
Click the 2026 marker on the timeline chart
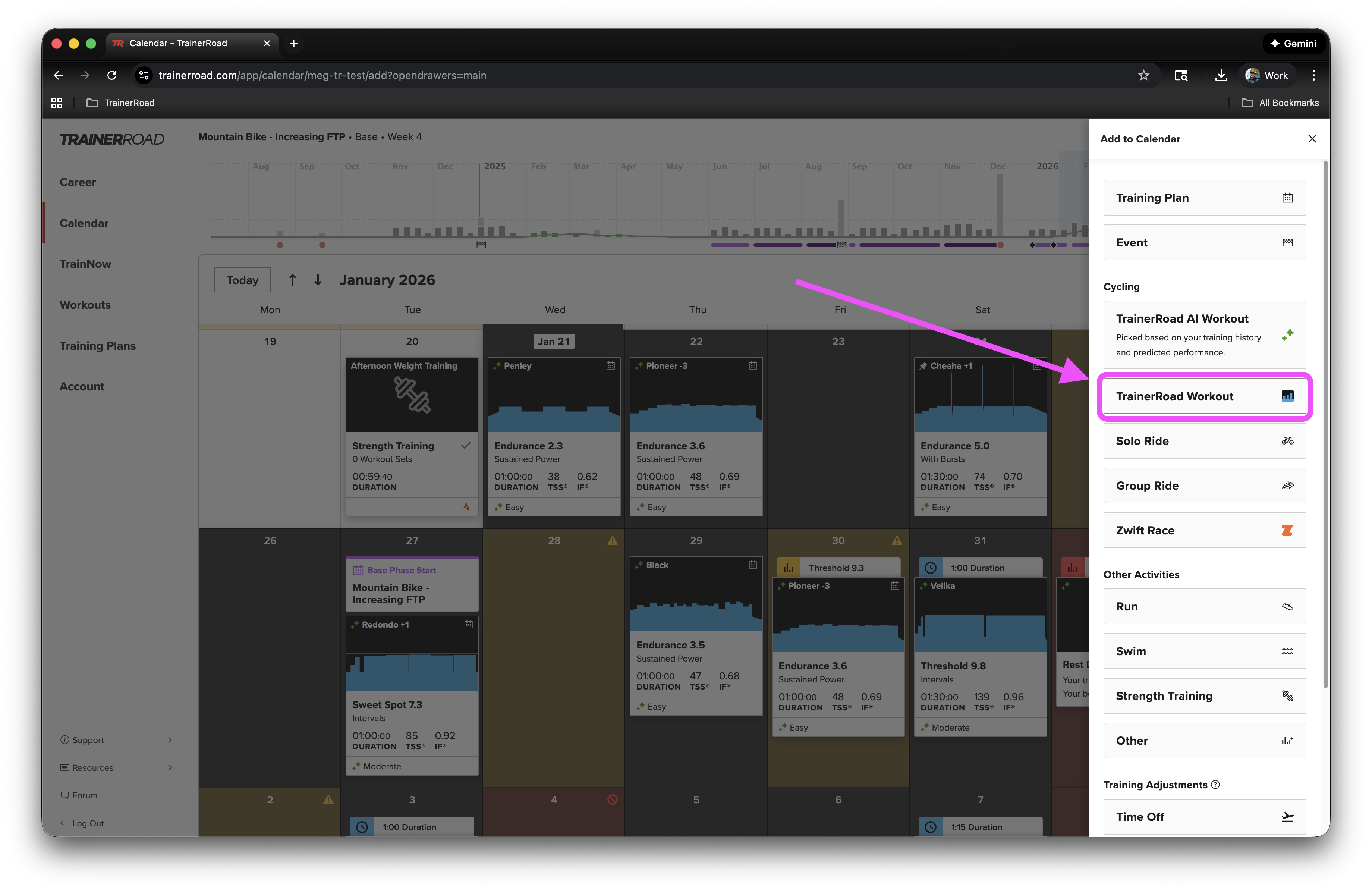pyautogui.click(x=1047, y=167)
